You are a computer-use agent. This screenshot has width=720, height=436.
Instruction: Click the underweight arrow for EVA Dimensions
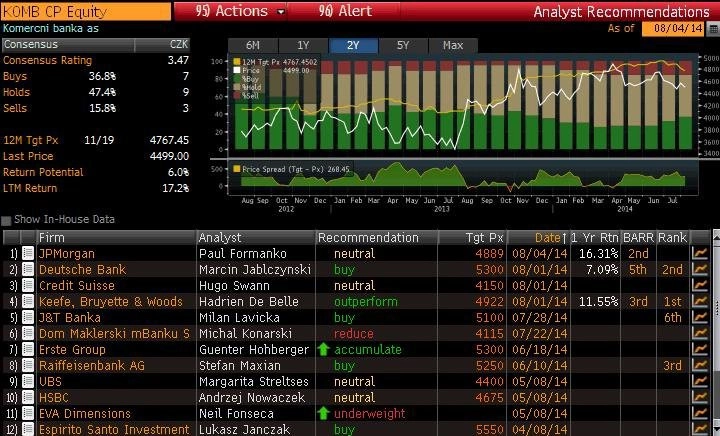(324, 413)
